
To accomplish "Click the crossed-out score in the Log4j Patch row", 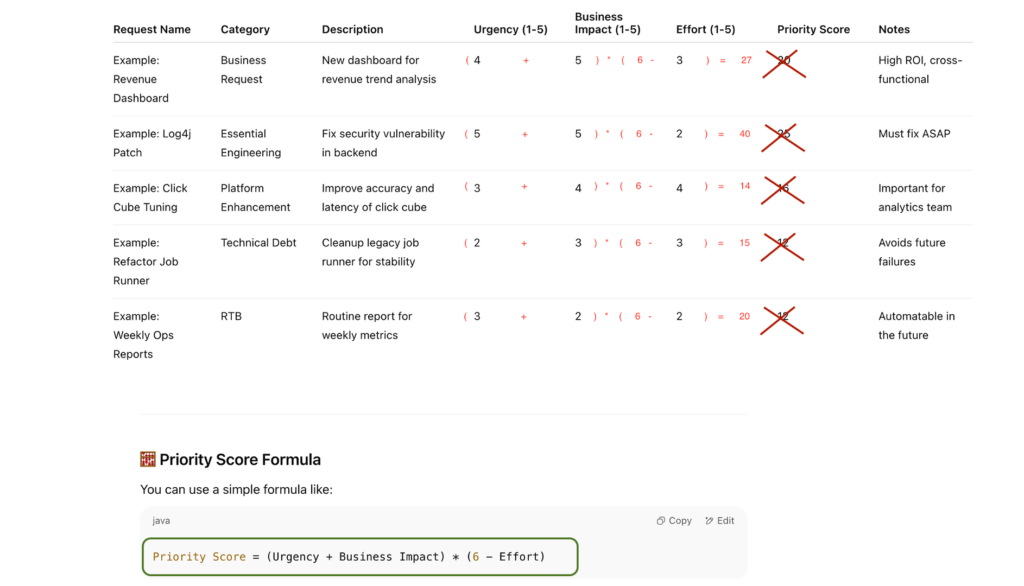I will 784,134.
